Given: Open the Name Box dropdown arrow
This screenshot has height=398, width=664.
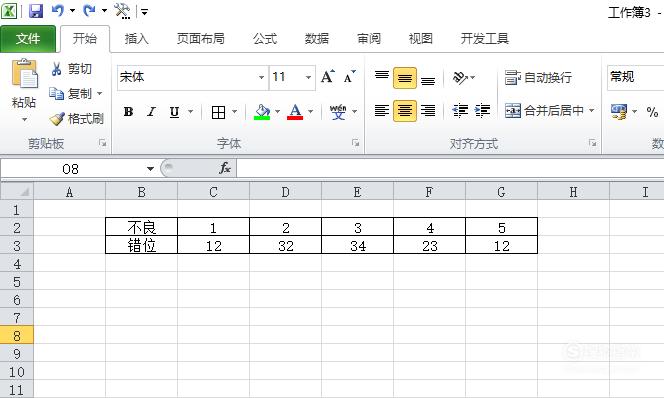Looking at the screenshot, I should click(x=150, y=169).
